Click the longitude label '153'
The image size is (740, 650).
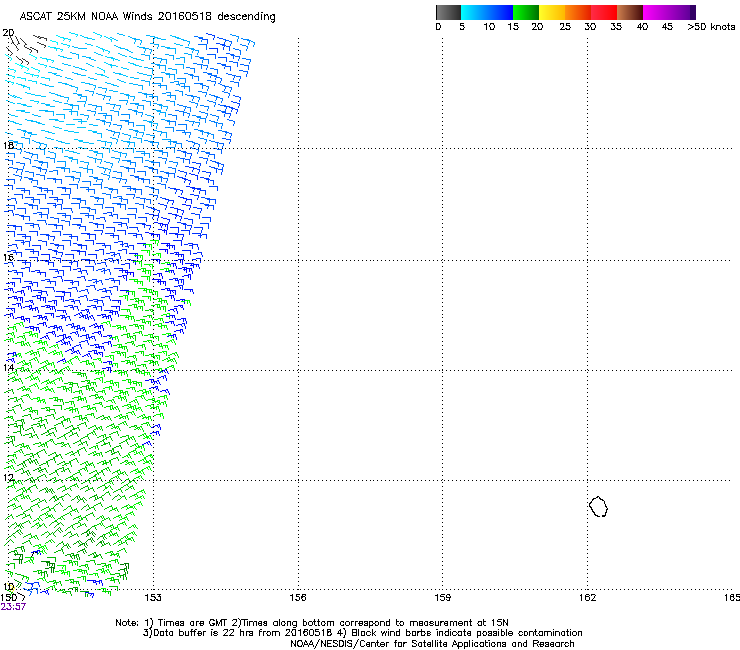[153, 598]
